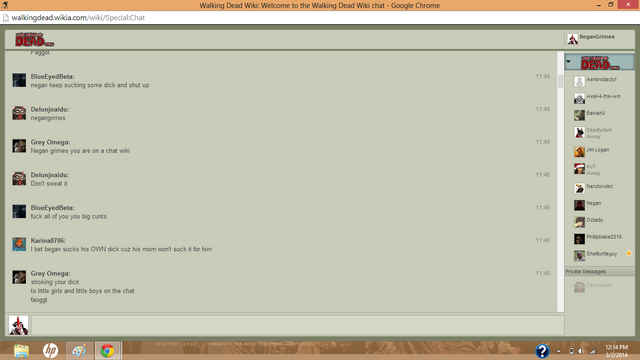The height and width of the screenshot is (360, 640).
Task: Show hidden system tray icons arrow
Action: pyautogui.click(x=558, y=351)
